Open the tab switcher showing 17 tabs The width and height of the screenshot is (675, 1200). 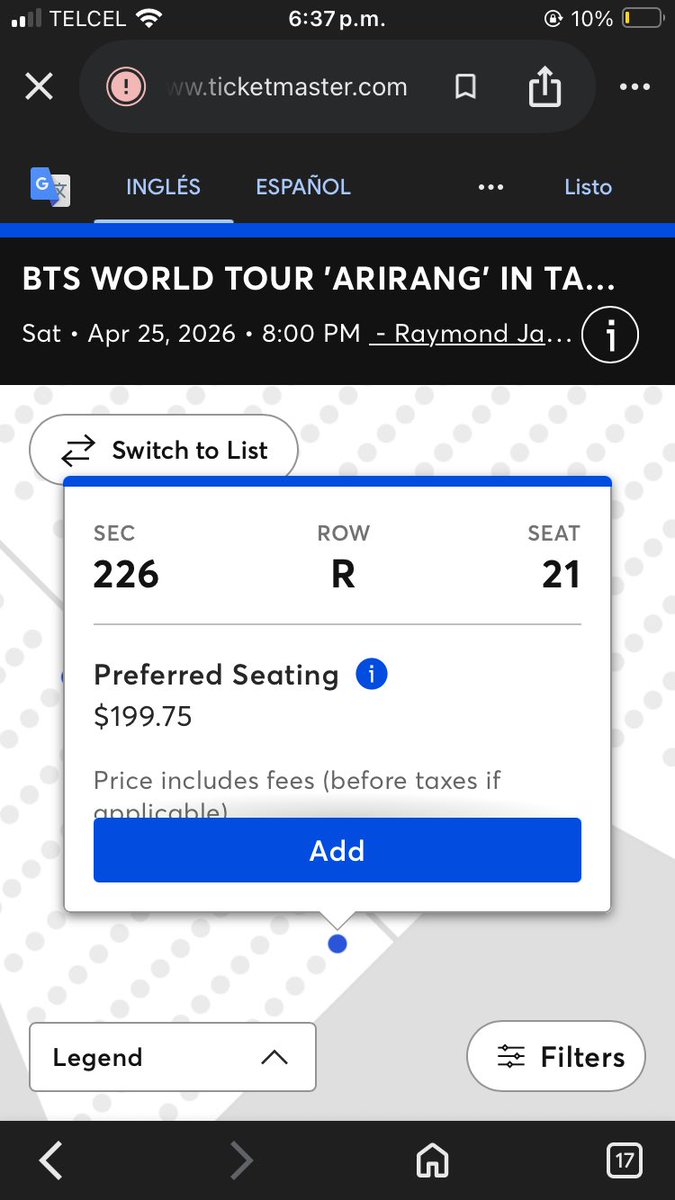pos(624,1161)
